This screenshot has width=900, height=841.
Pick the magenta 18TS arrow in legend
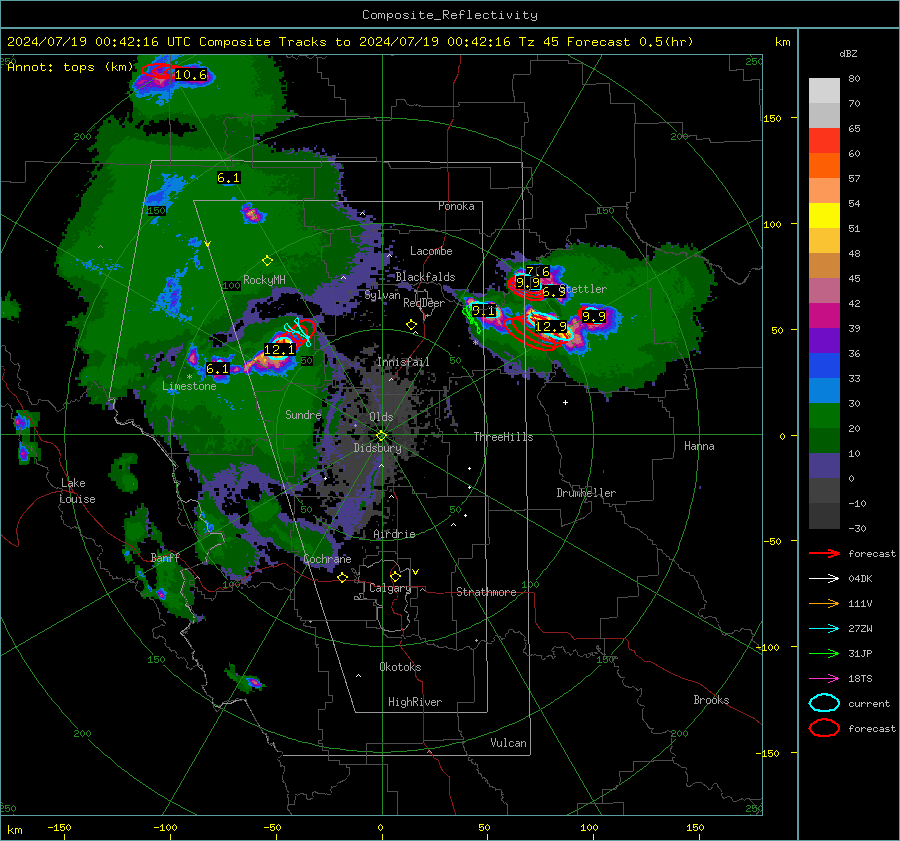pos(824,679)
